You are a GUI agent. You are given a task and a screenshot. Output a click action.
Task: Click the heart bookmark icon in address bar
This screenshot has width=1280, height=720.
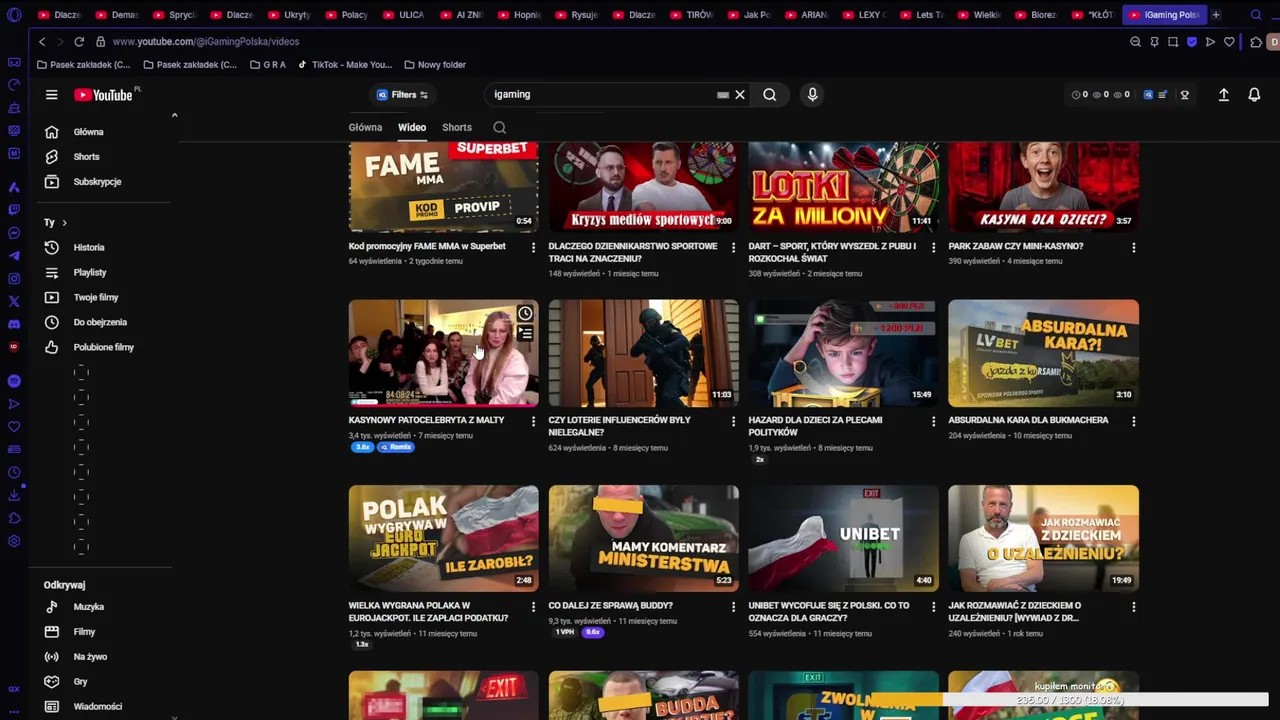[1229, 42]
